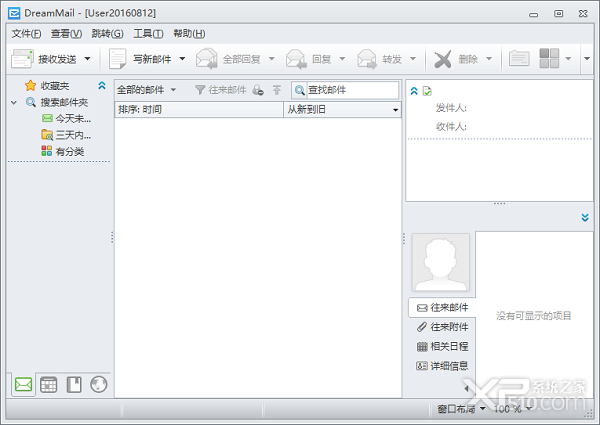
Task: Click the jump-to-top arrow icon
Action: pyautogui.click(x=277, y=90)
